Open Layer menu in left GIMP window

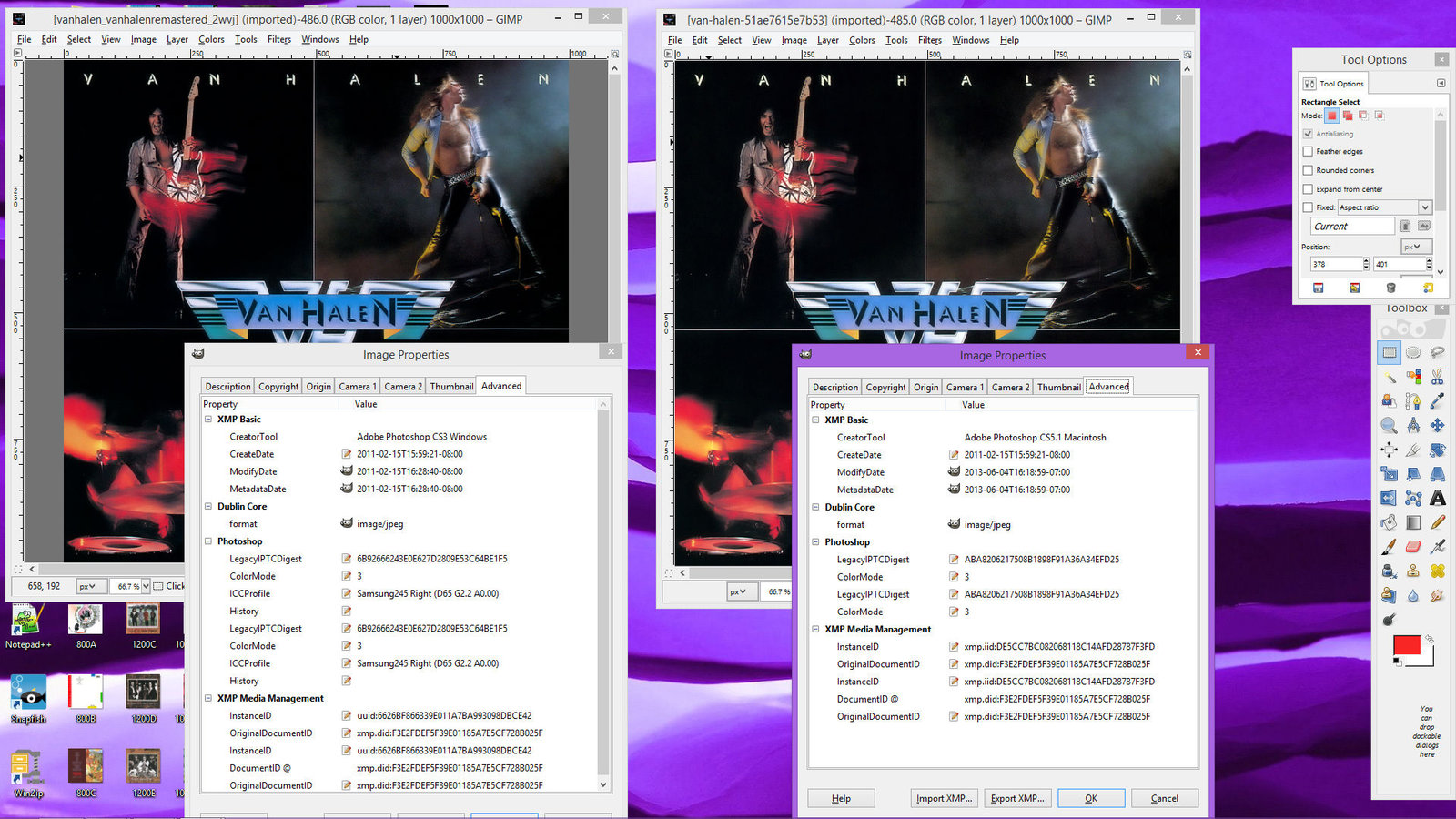coord(177,39)
